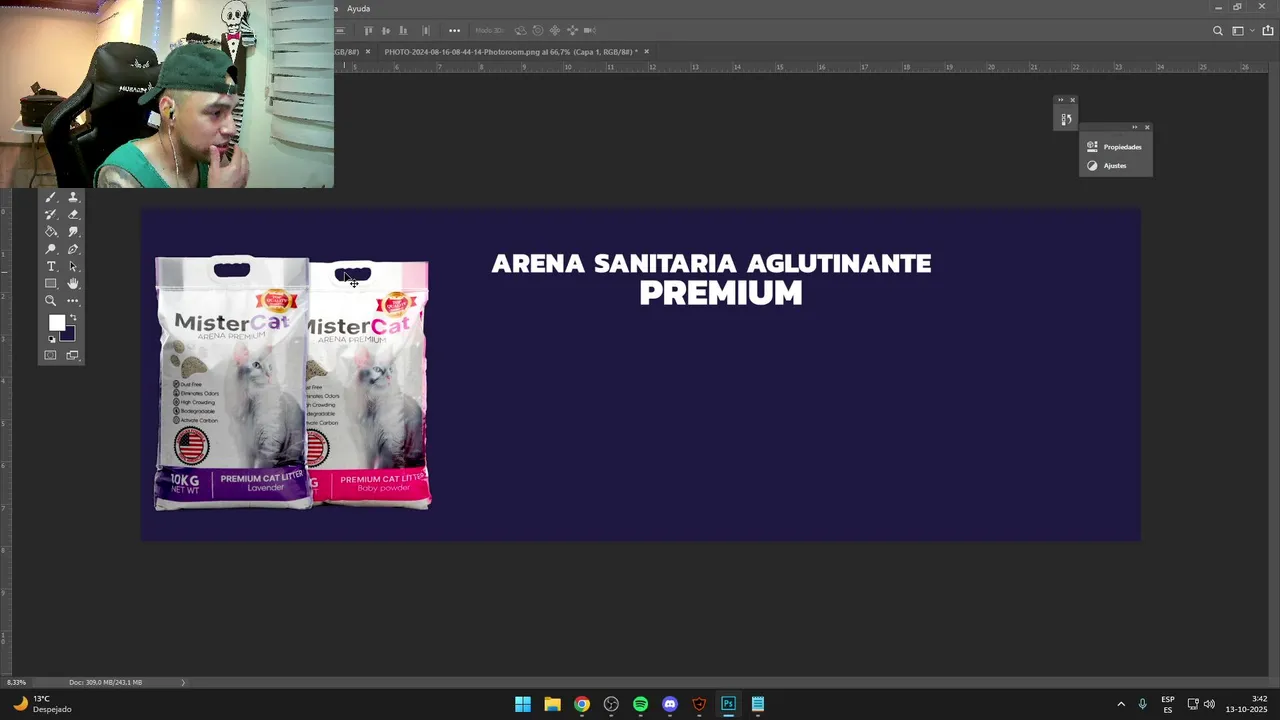Viewport: 1280px width, 720px height.
Task: Distribute horizontally in options bar
Action: coord(426,30)
